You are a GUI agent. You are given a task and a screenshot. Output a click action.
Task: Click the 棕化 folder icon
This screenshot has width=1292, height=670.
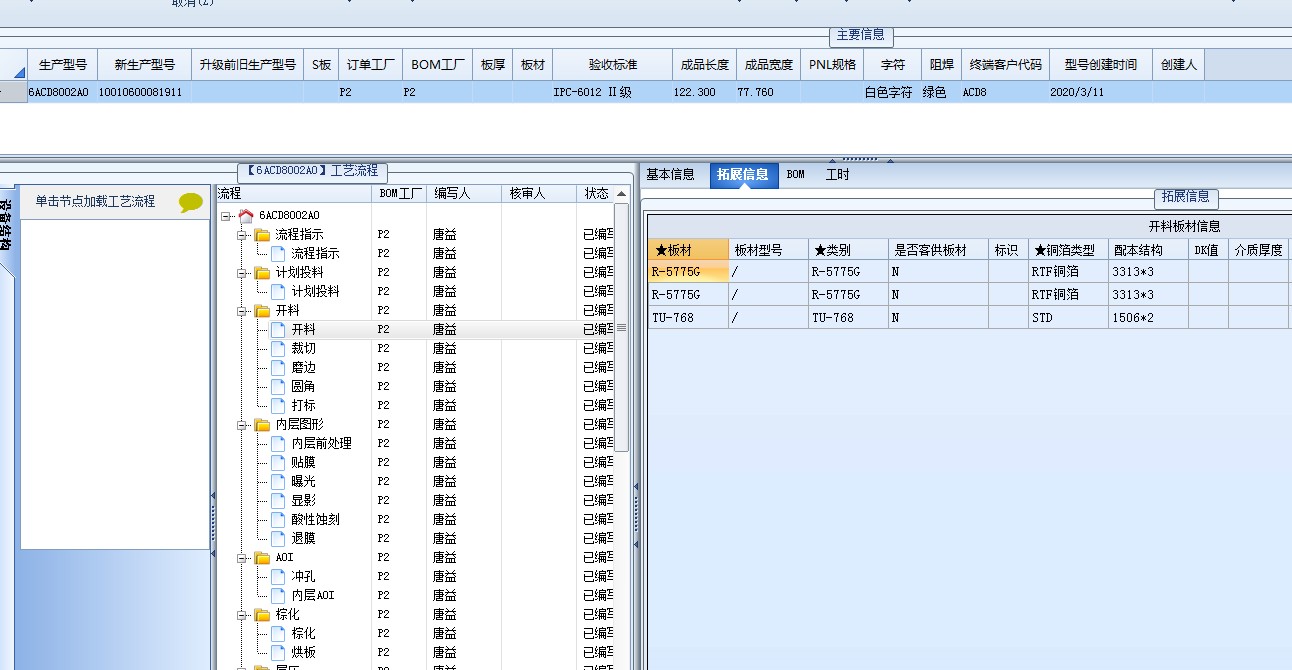(262, 614)
